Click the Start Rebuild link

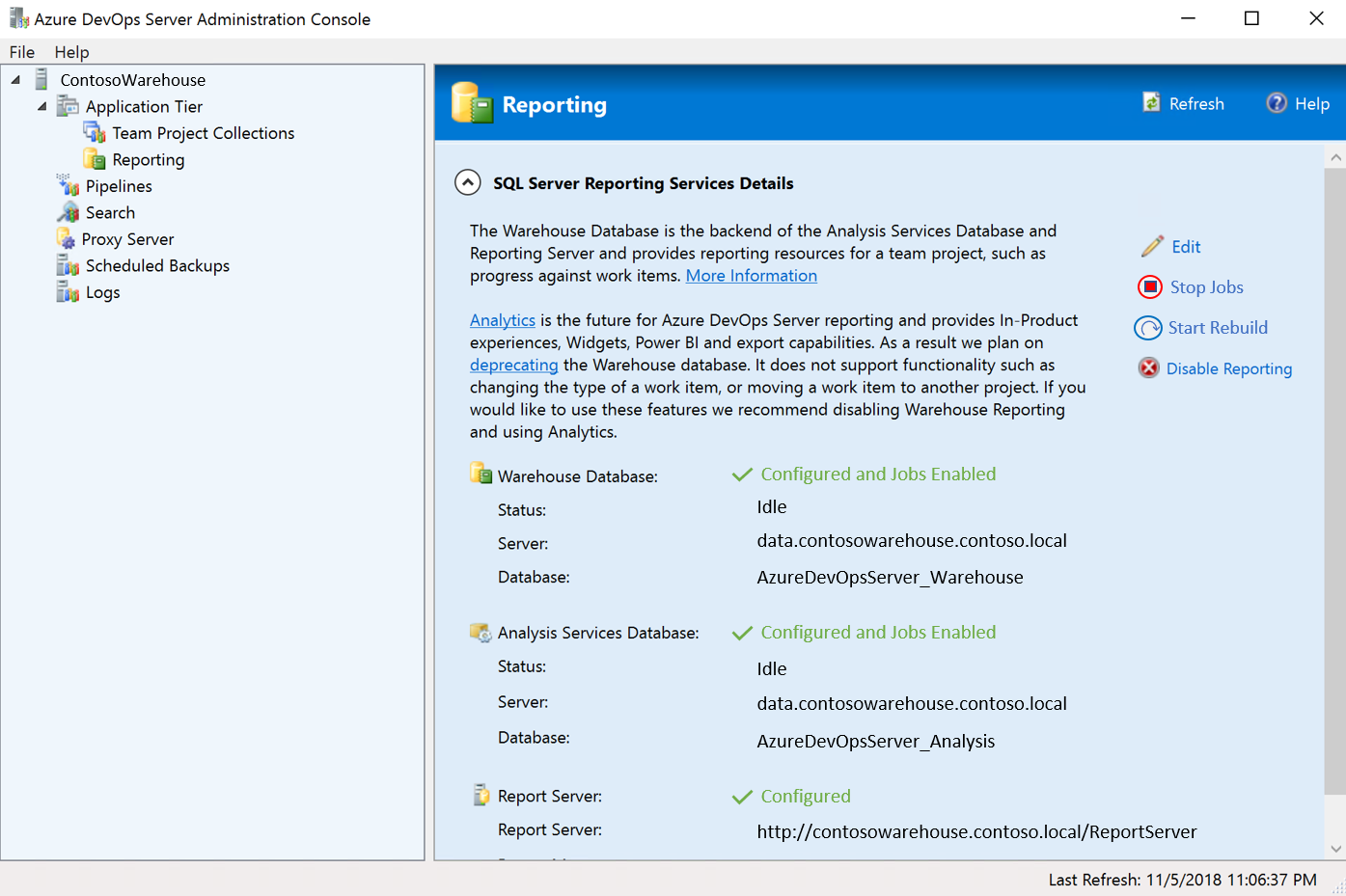(1218, 327)
